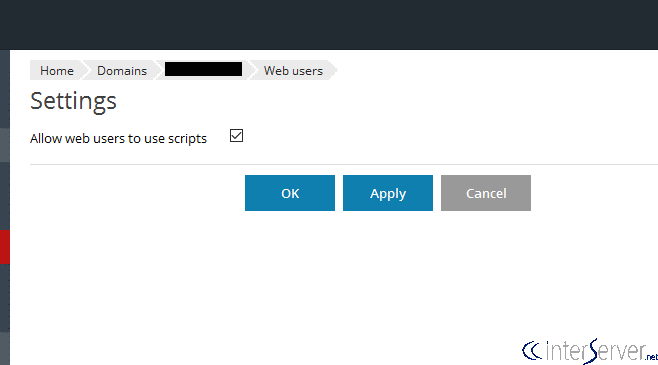Navigate to Web users breadcrumb

click(293, 70)
